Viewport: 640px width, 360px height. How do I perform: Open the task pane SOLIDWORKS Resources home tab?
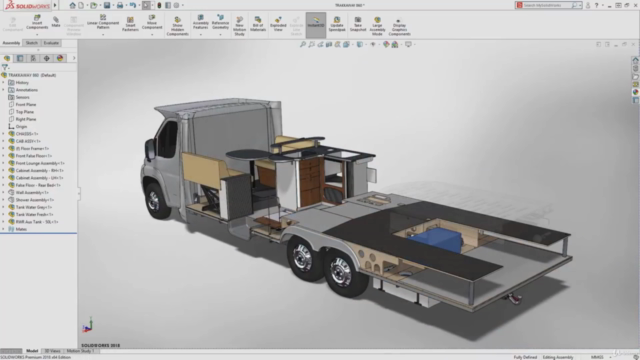(x=636, y=60)
